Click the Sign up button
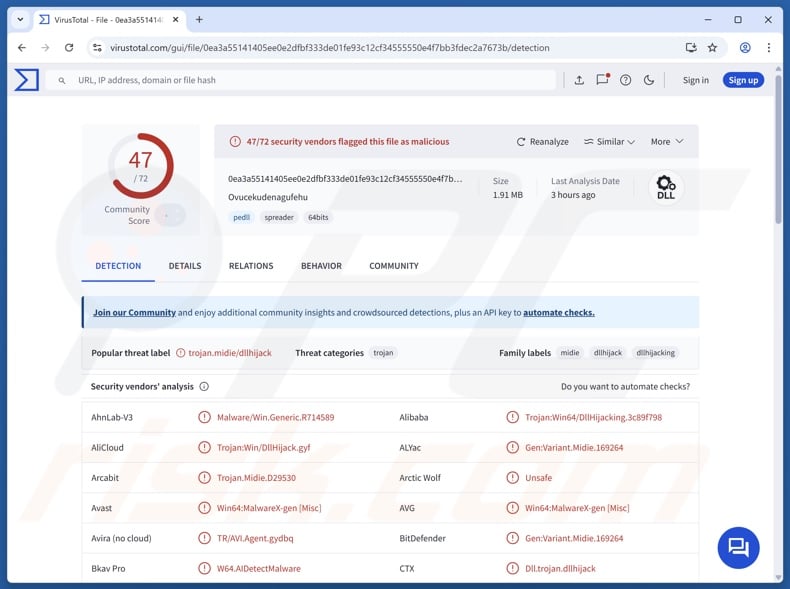 tap(743, 80)
